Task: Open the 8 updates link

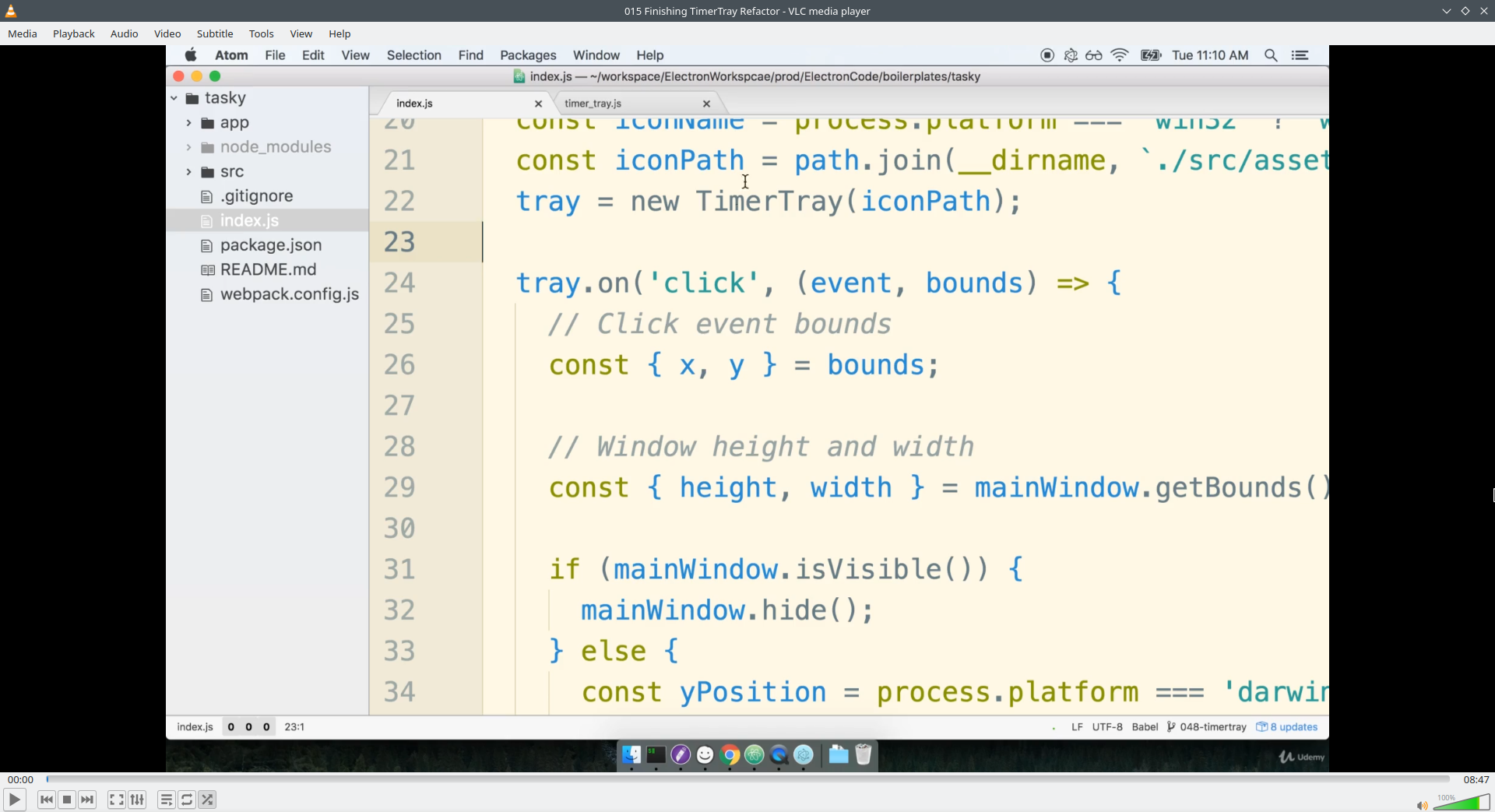Action: tap(1287, 726)
